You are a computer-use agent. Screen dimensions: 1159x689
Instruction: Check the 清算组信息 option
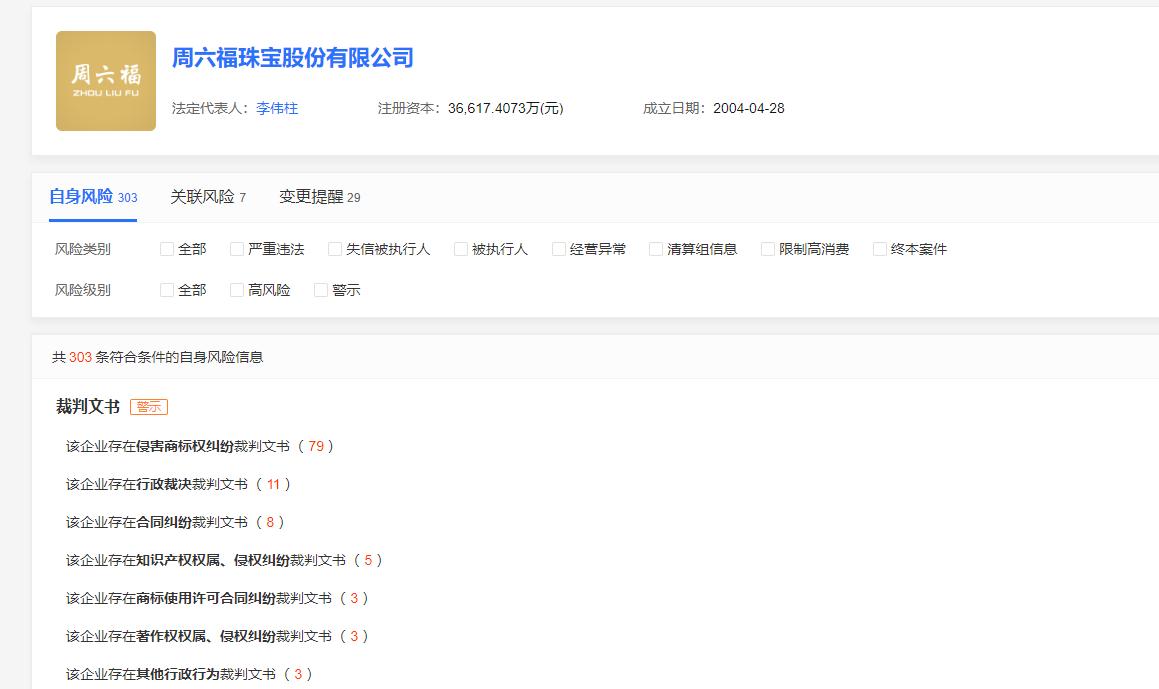point(655,248)
